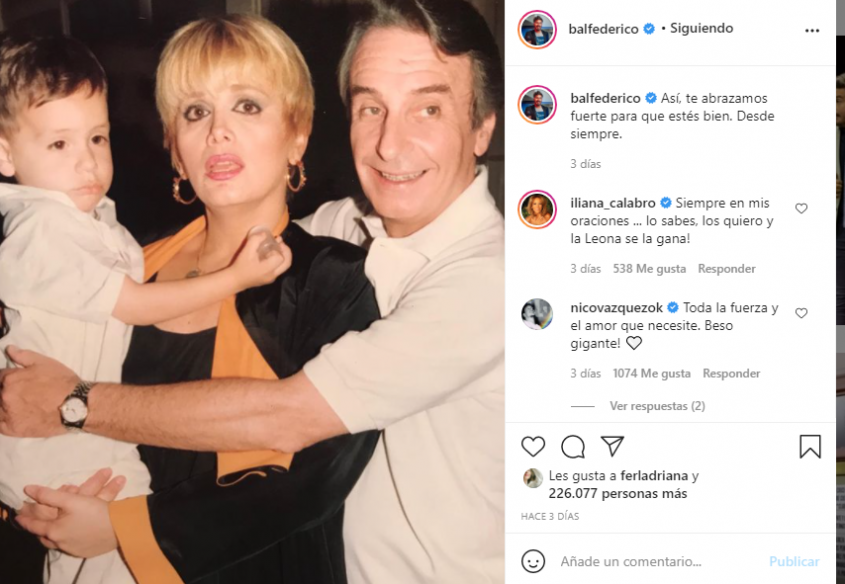Like the post with the heart icon

click(533, 447)
